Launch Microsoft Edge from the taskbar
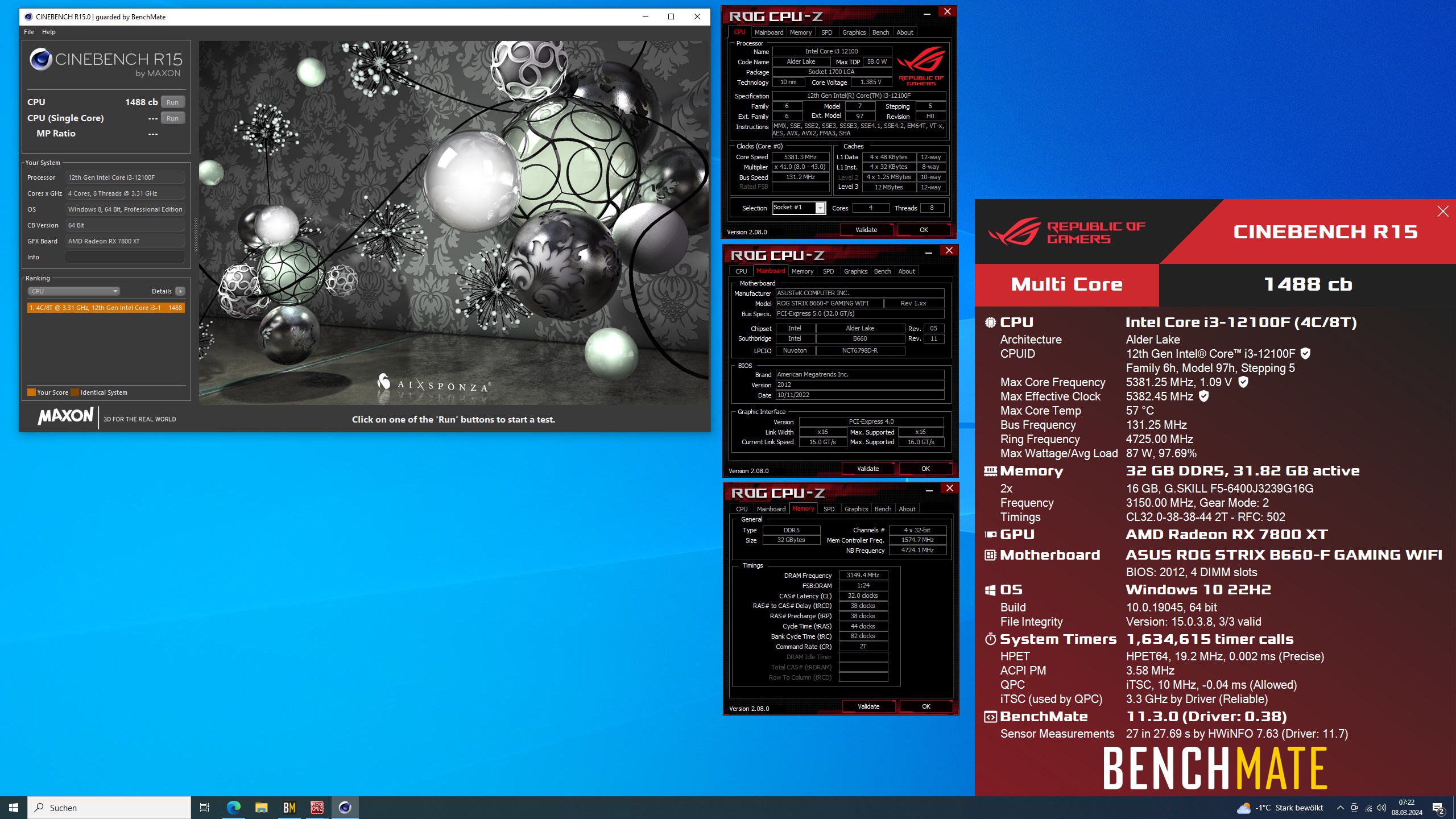Image resolution: width=1456 pixels, height=819 pixels. pyautogui.click(x=233, y=808)
